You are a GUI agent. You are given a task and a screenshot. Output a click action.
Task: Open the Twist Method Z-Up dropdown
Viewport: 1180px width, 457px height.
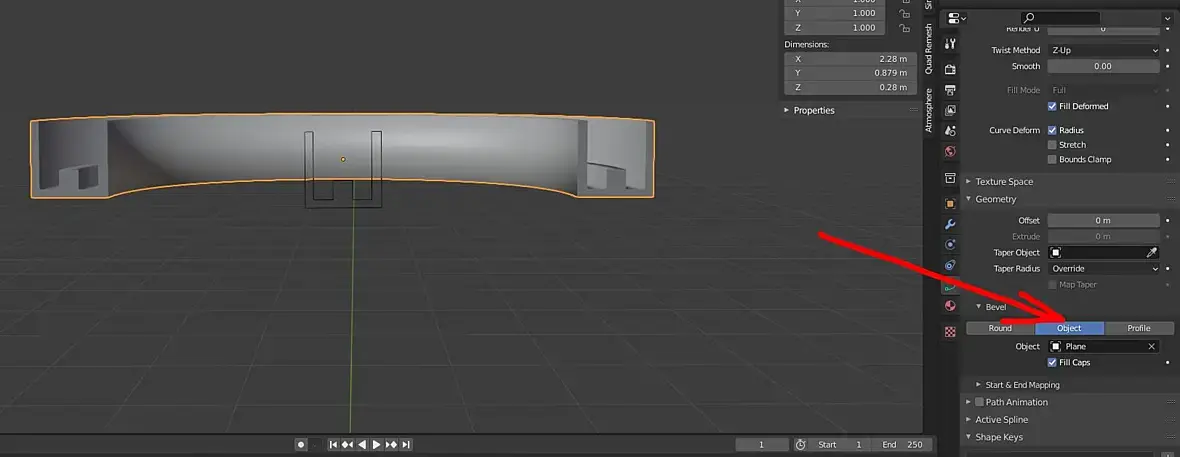[1103, 50]
